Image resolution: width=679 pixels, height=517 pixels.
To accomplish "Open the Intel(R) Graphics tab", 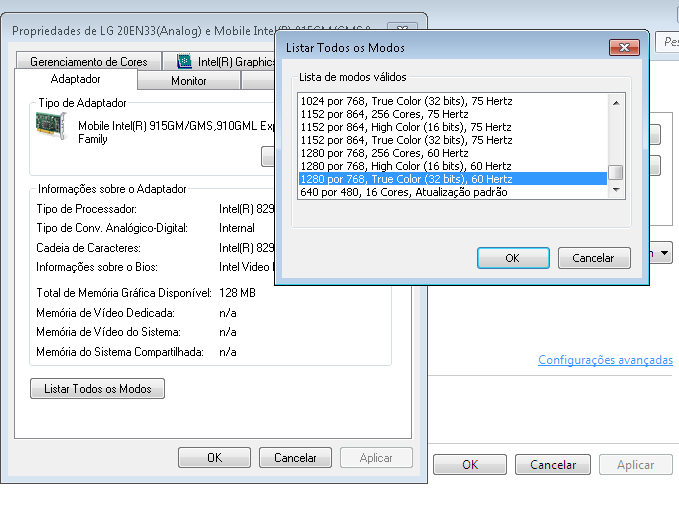I will tap(219, 61).
